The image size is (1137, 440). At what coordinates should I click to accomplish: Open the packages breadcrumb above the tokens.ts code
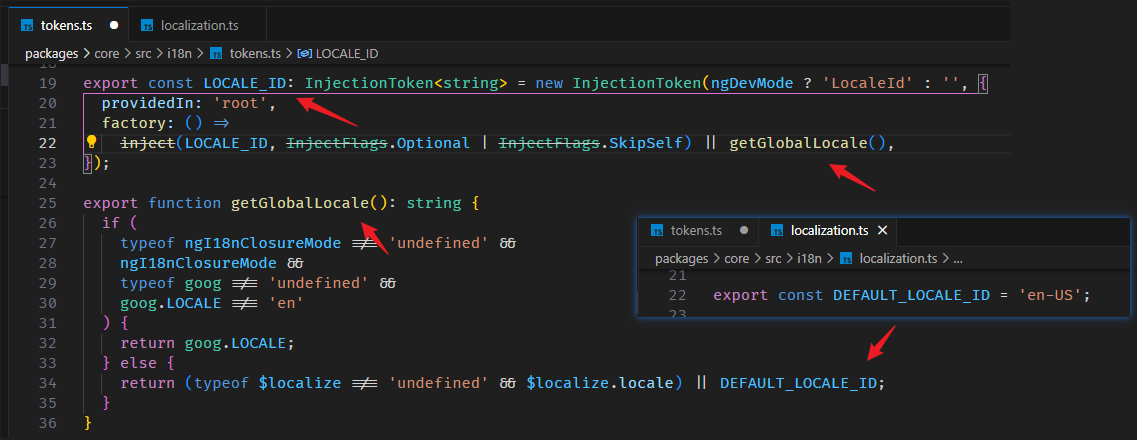coord(55,53)
